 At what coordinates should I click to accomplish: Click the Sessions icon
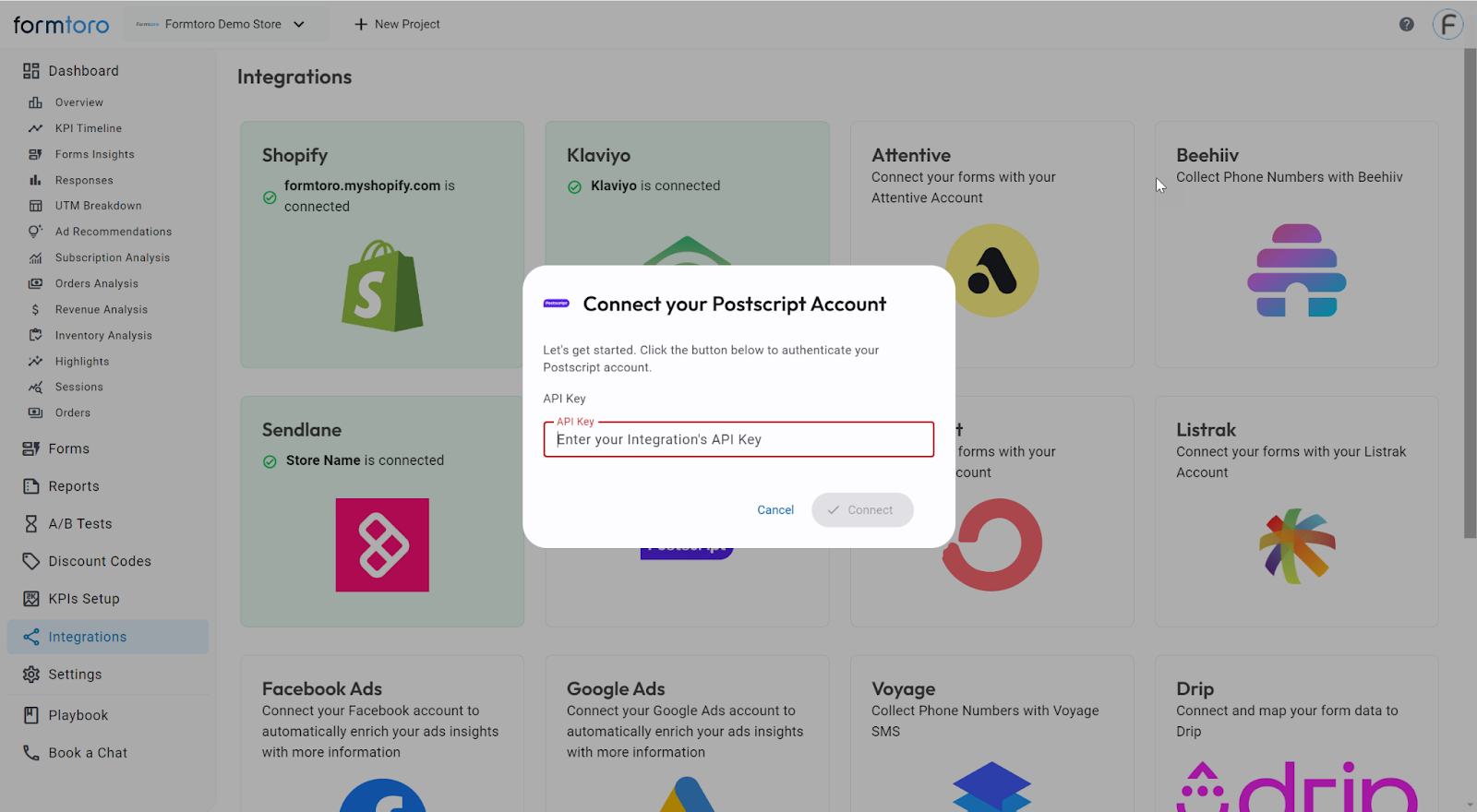click(x=35, y=387)
